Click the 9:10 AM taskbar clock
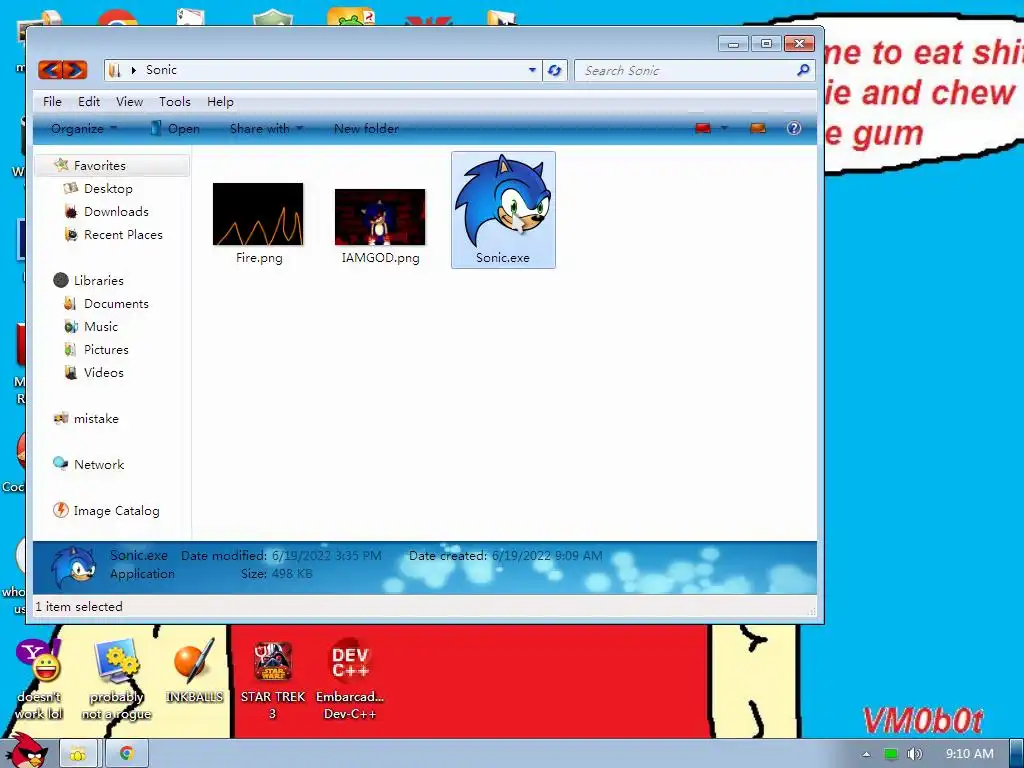The width and height of the screenshot is (1024, 768). tap(970, 754)
